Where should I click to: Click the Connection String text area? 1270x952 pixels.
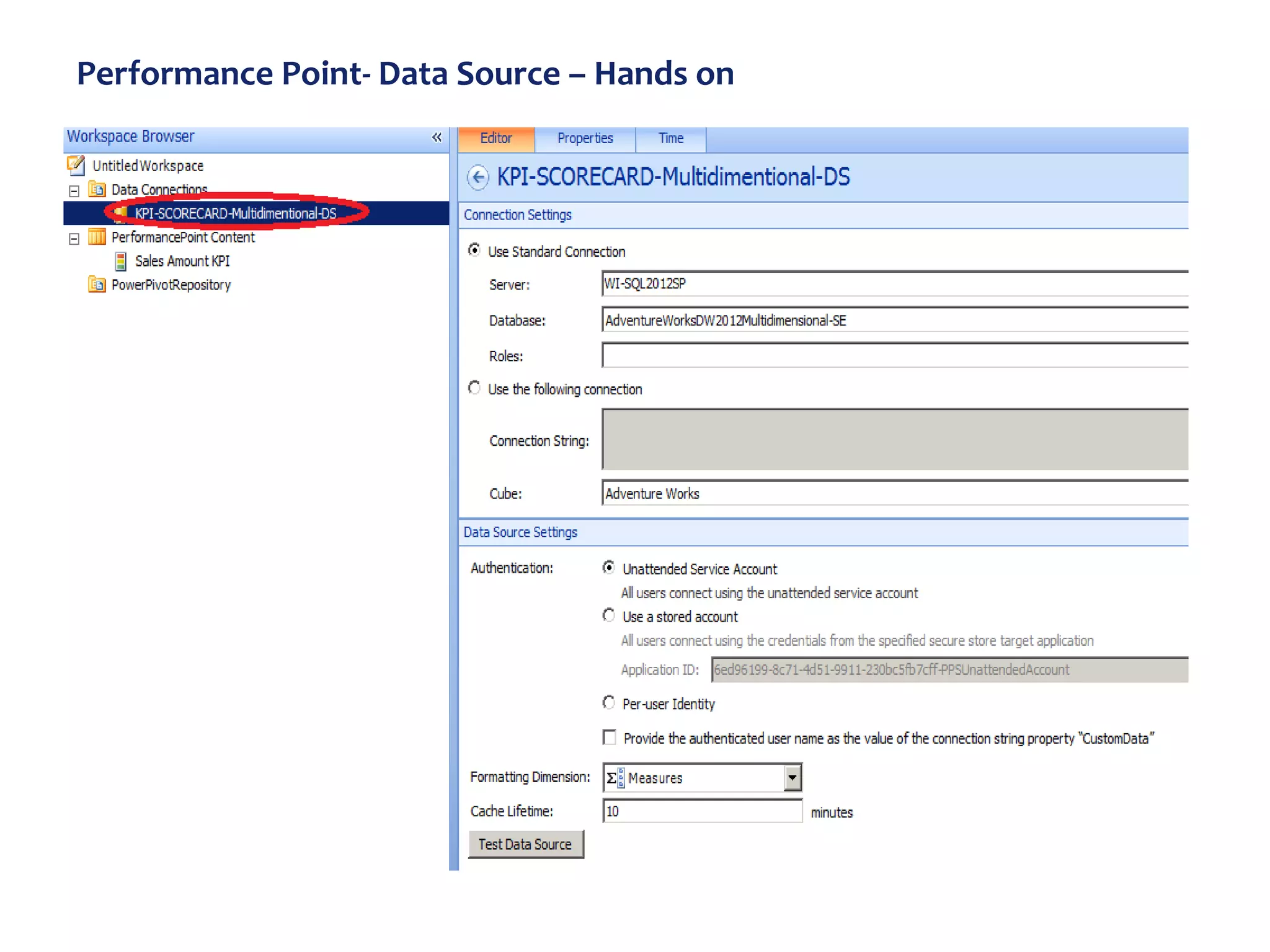pyautogui.click(x=895, y=439)
